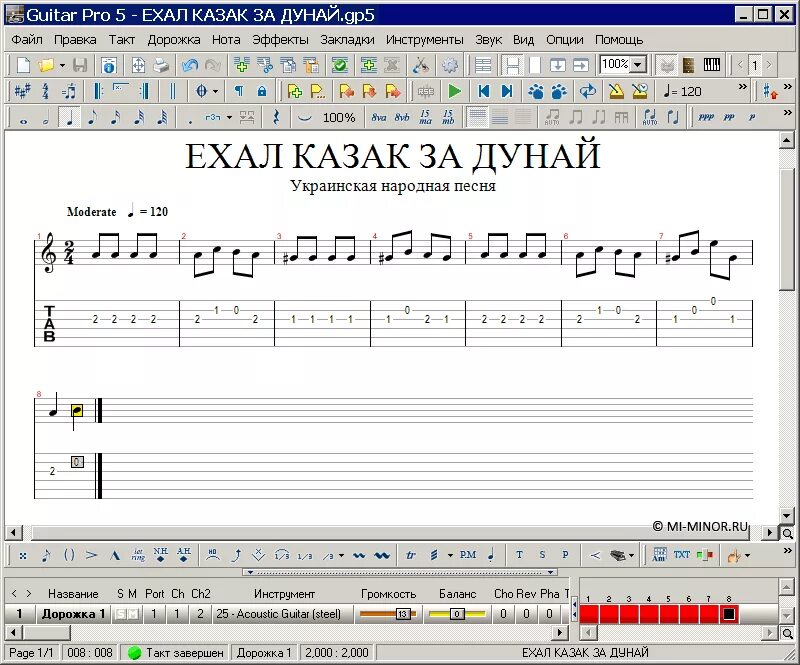The image size is (800, 665).
Task: Select the eighth note duration
Action: tap(92, 118)
